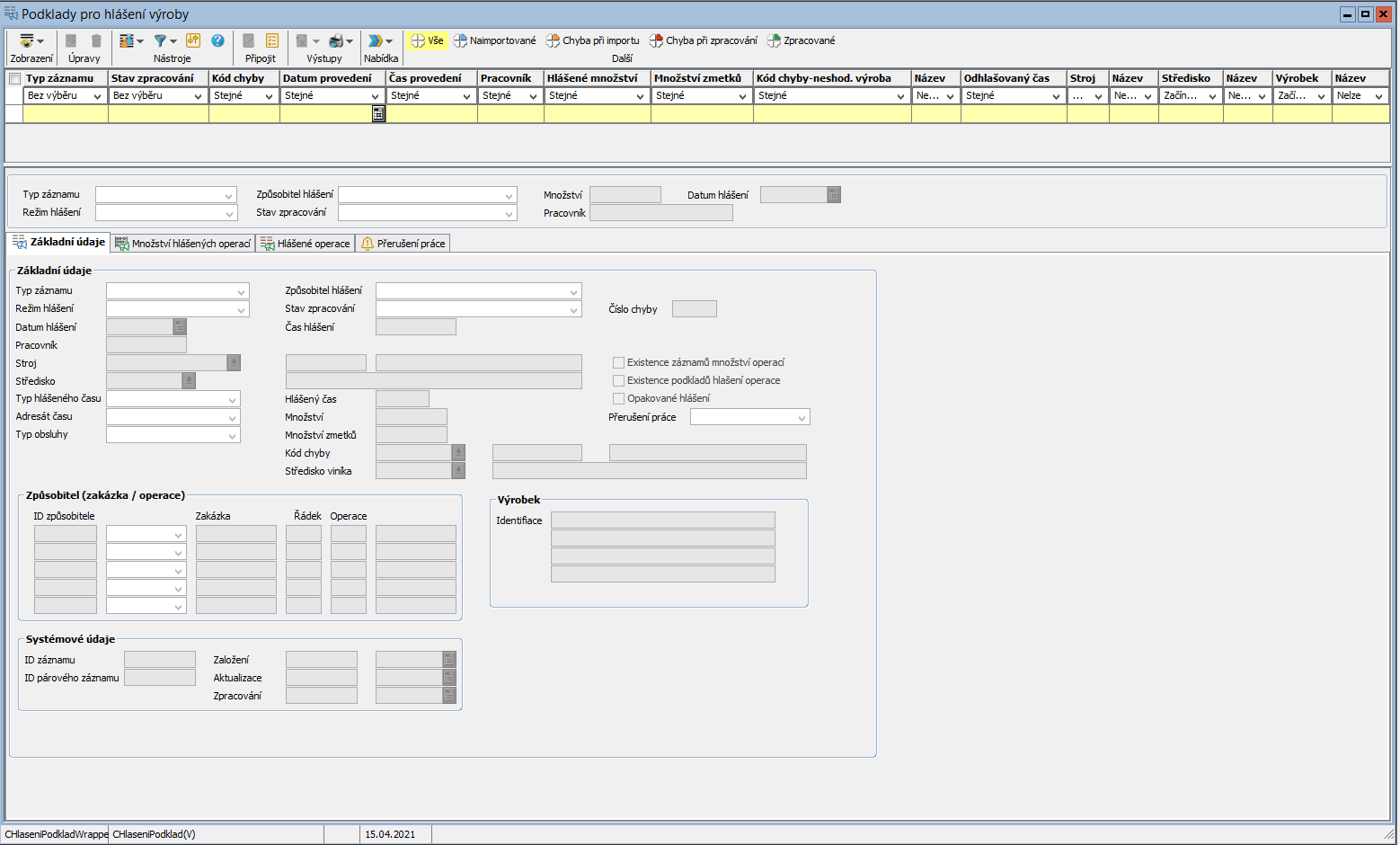The image size is (1400, 845).
Task: Tick the select-all checkbox in grid header
Action: coord(14,79)
